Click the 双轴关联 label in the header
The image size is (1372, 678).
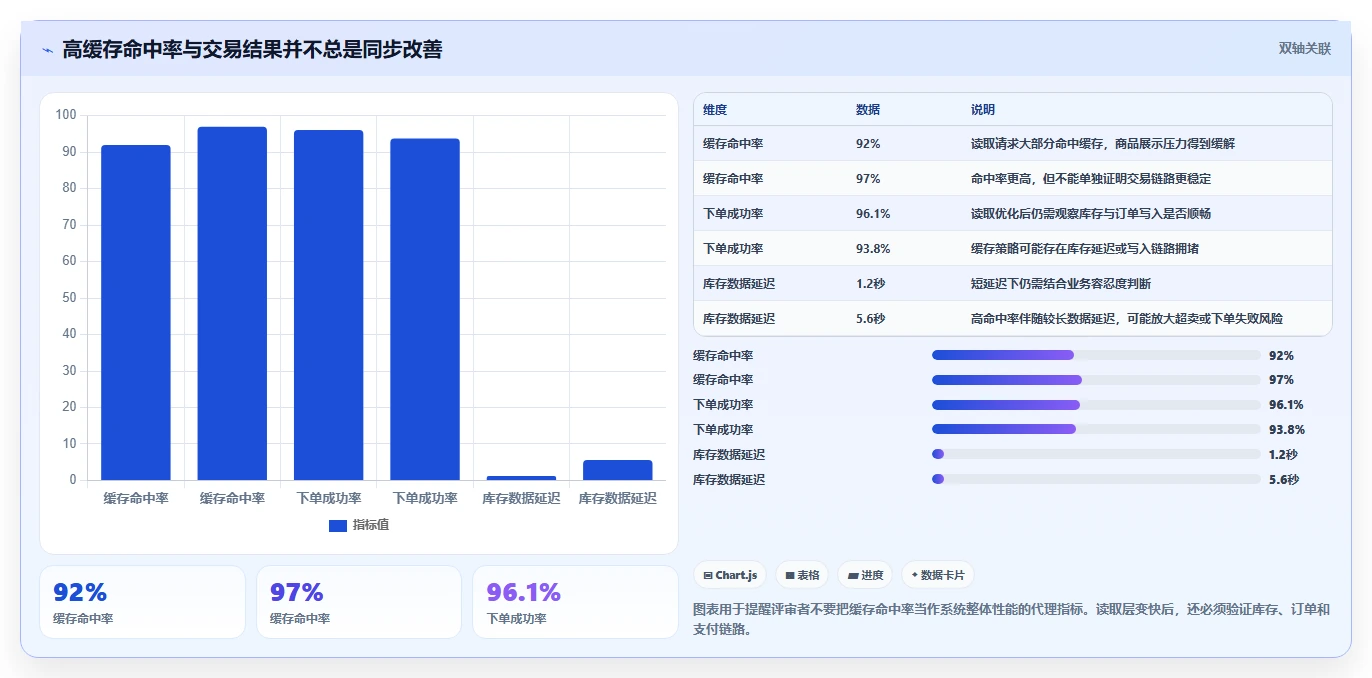[x=1305, y=49]
